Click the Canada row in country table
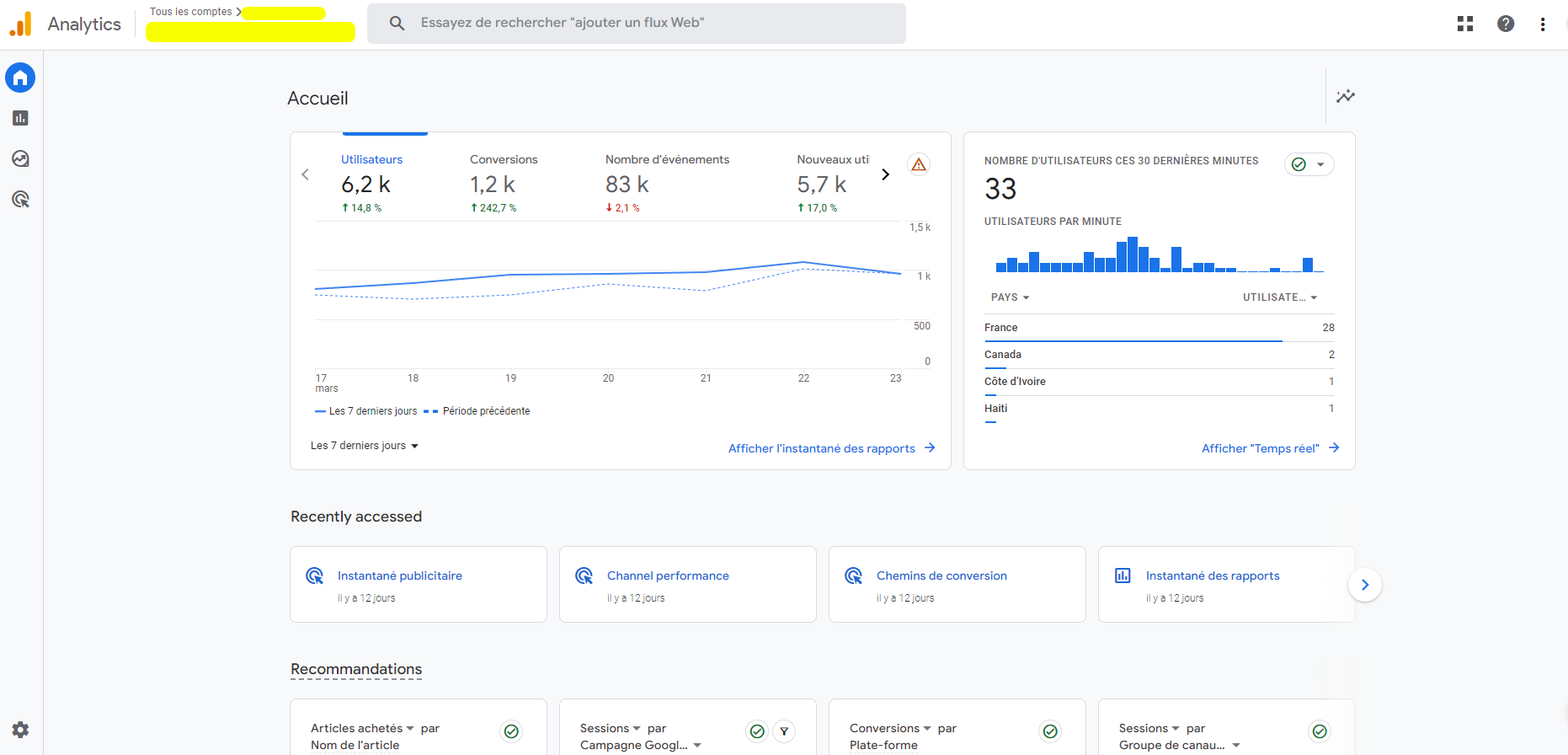This screenshot has height=755, width=1568. click(1160, 355)
